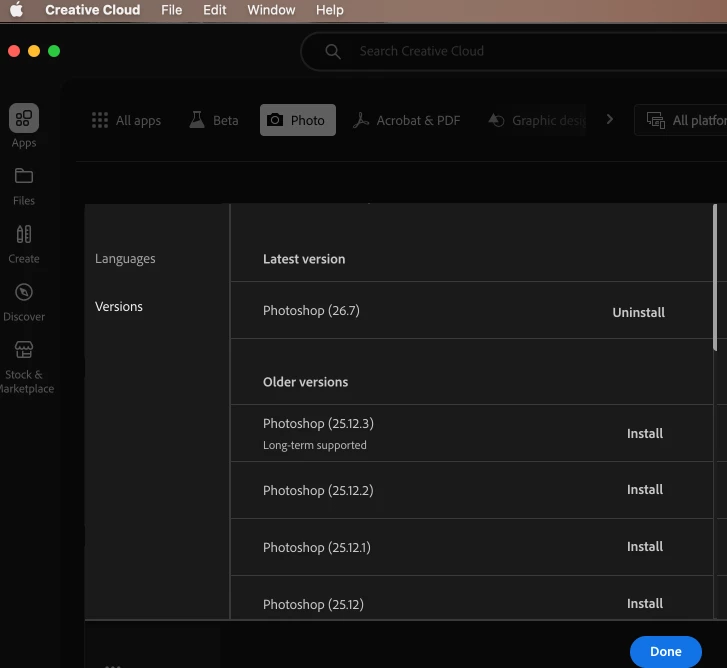Screen dimensions: 727x668
Task: Click the Search Creative Cloud field
Action: click(x=514, y=51)
